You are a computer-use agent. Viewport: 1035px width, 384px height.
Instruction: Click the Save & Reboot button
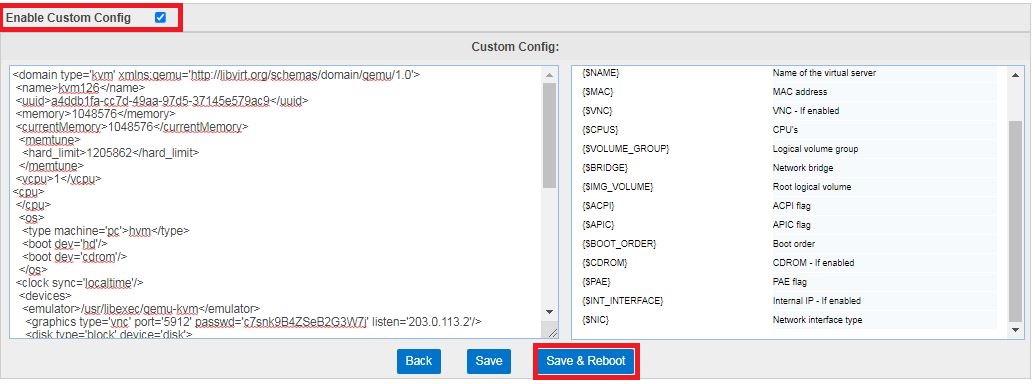585,361
